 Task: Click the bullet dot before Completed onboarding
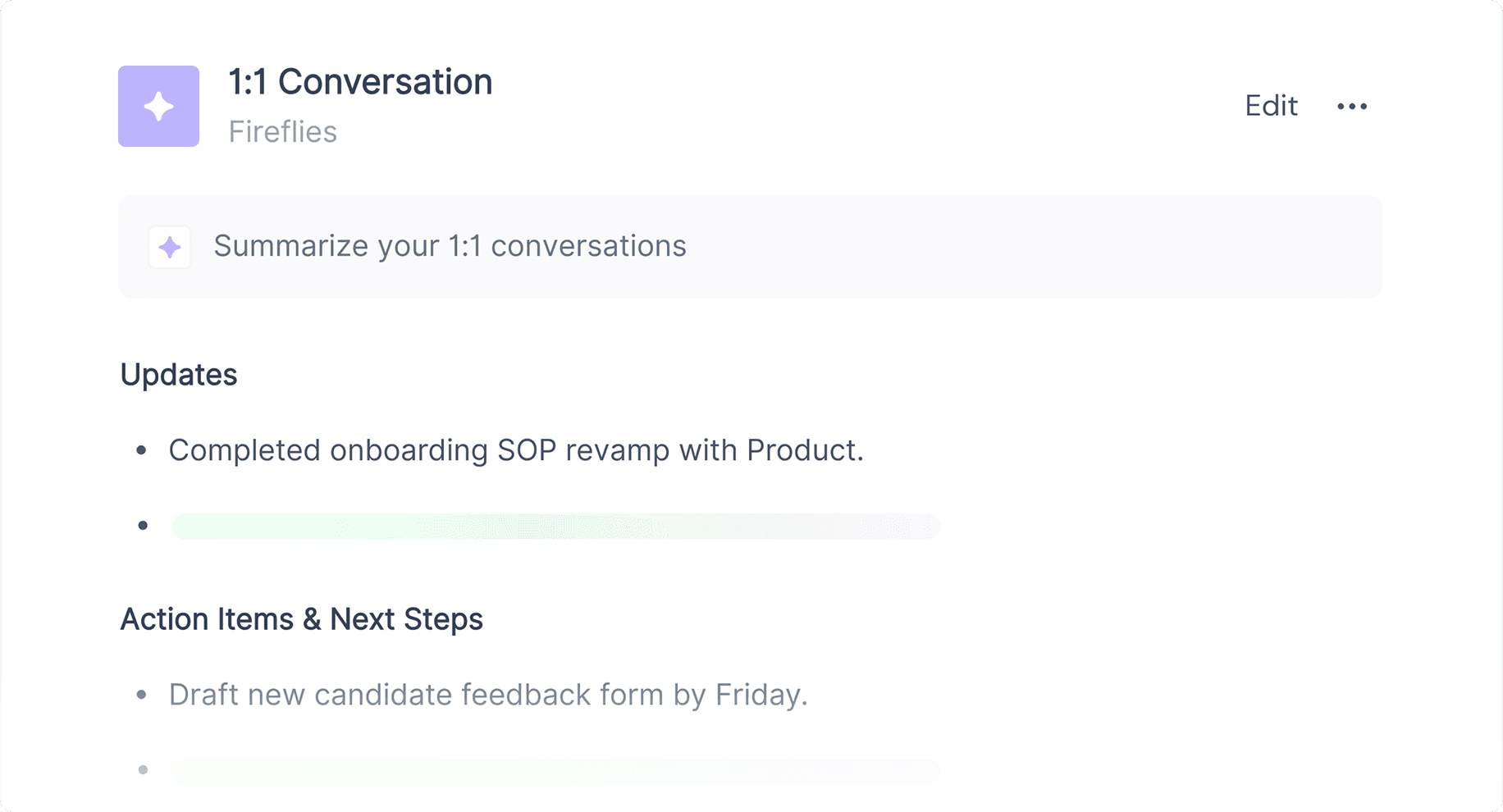pyautogui.click(x=142, y=450)
